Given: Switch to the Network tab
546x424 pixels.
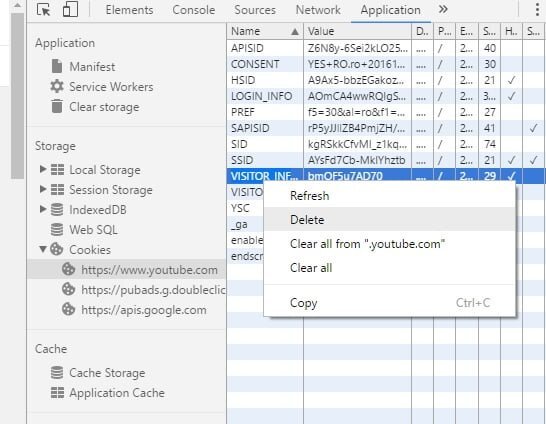Looking at the screenshot, I should (318, 10).
